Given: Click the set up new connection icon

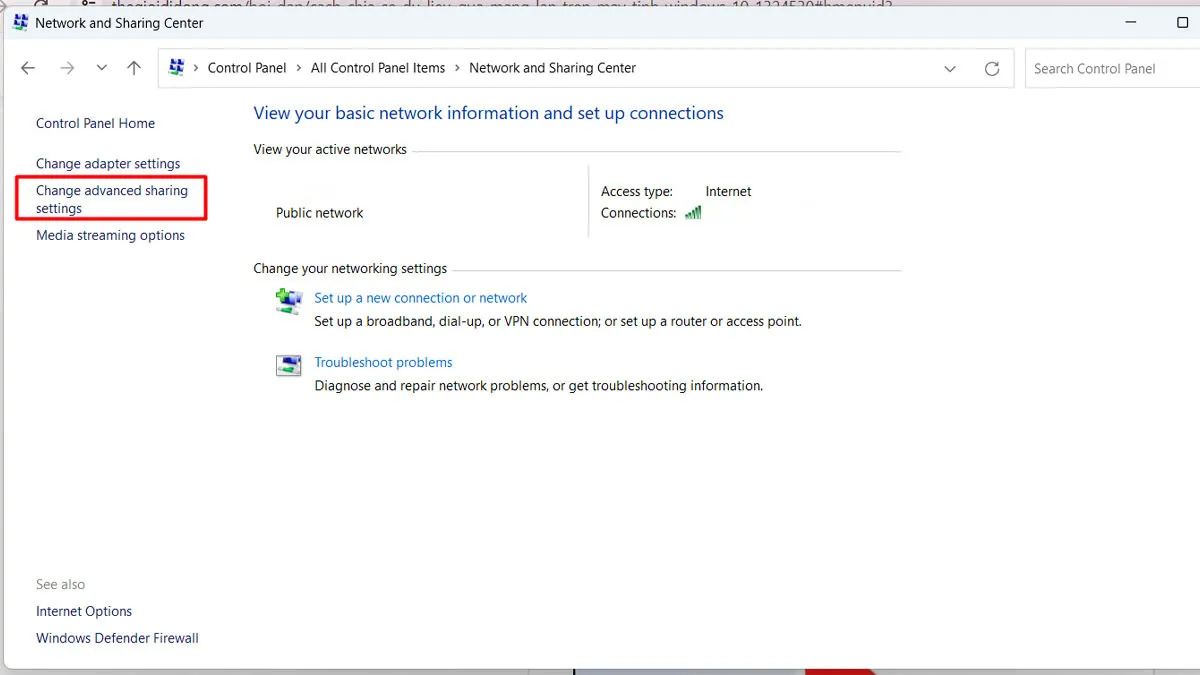Looking at the screenshot, I should click(288, 301).
